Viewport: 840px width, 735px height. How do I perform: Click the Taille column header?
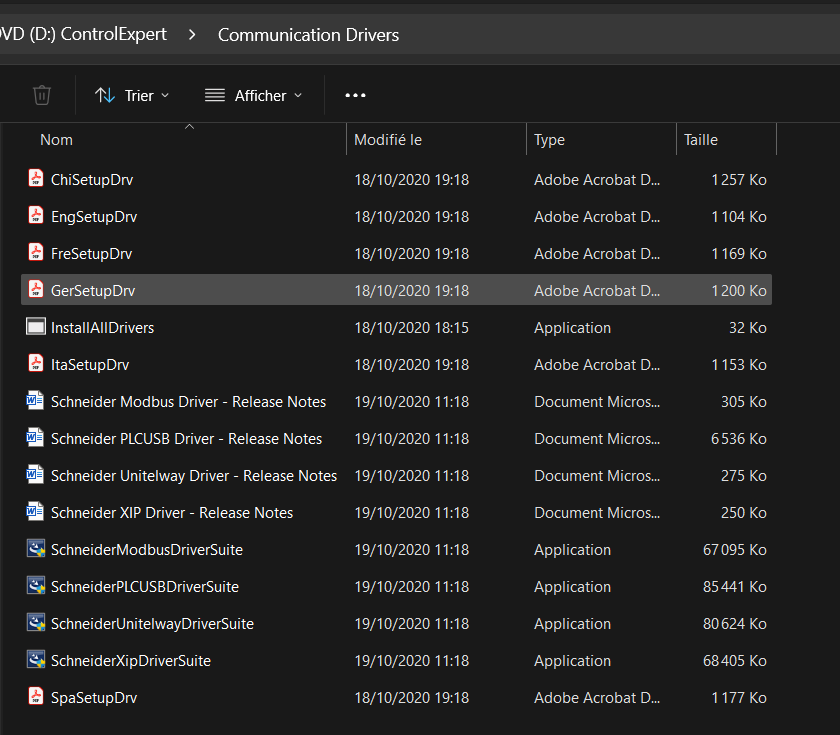701,140
